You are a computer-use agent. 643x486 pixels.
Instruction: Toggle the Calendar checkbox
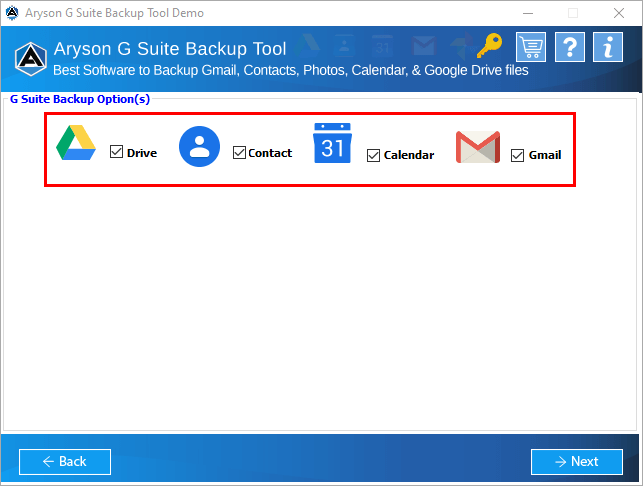pyautogui.click(x=373, y=155)
